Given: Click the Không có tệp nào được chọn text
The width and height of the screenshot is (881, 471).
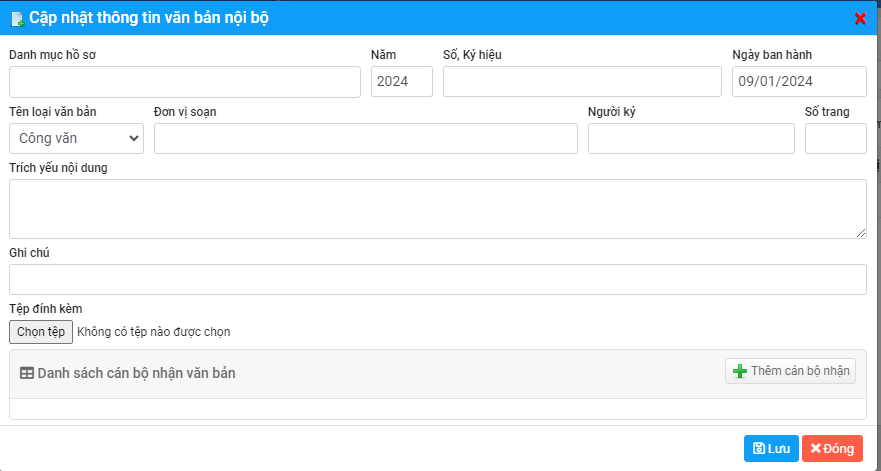Looking at the screenshot, I should coord(154,332).
